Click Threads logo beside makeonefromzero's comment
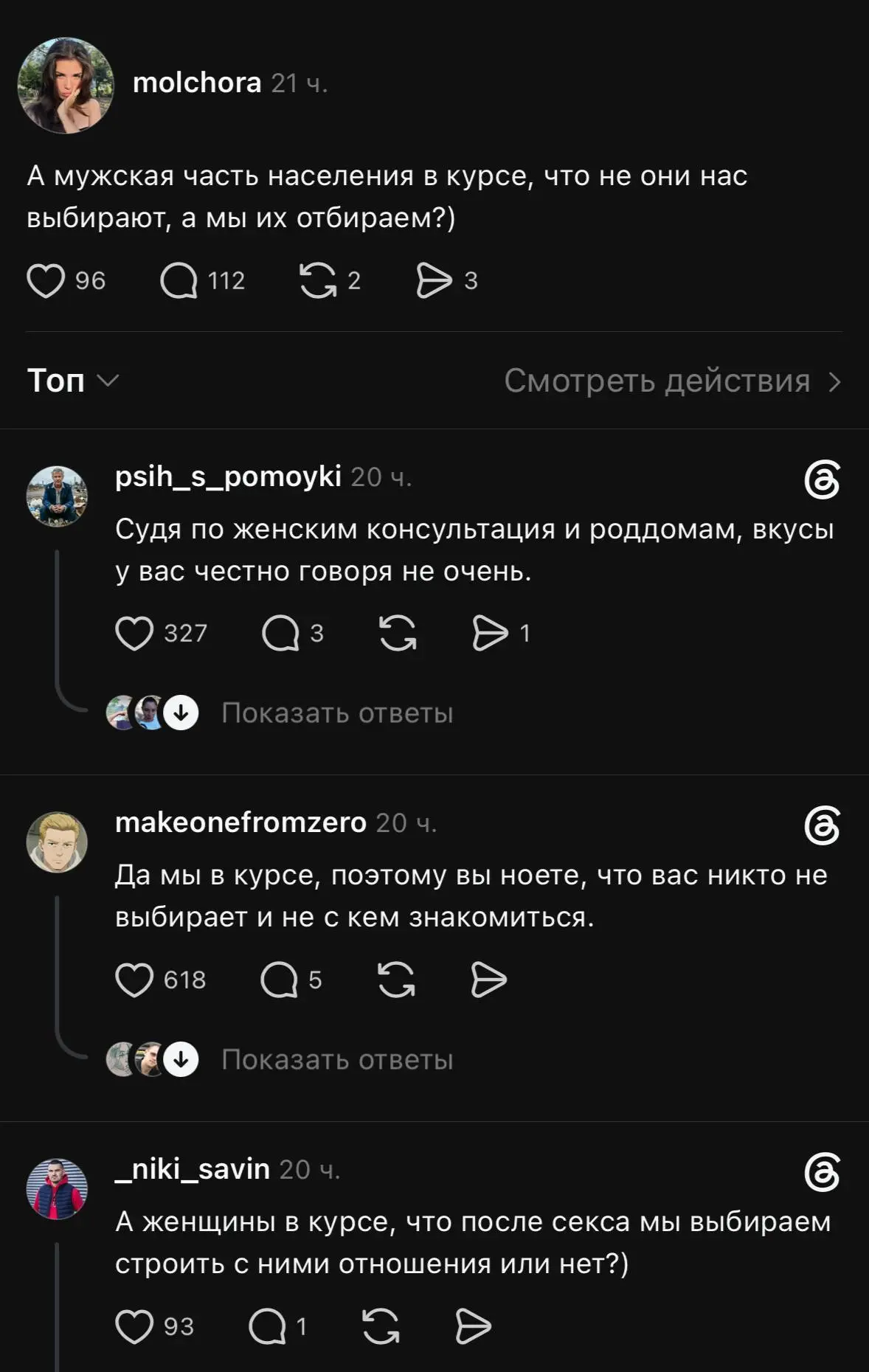This screenshot has width=869, height=1372. [822, 826]
